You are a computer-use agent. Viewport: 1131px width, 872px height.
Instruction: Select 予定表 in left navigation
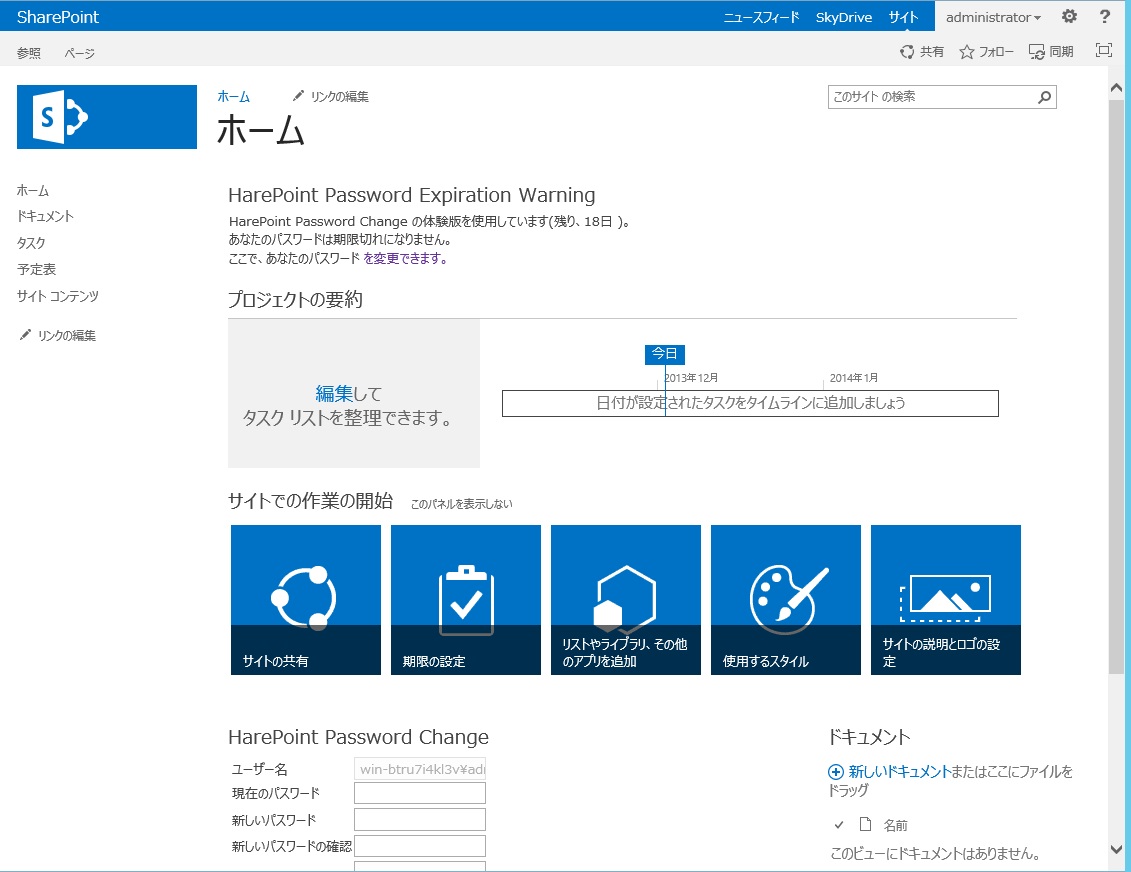[x=37, y=269]
